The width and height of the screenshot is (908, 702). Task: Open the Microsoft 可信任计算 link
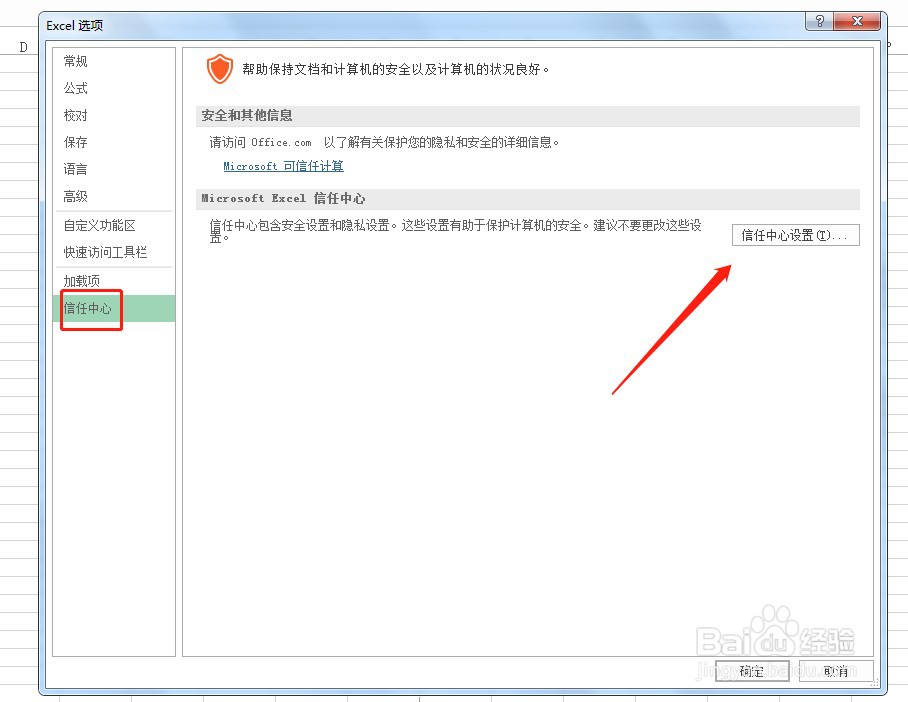(283, 166)
